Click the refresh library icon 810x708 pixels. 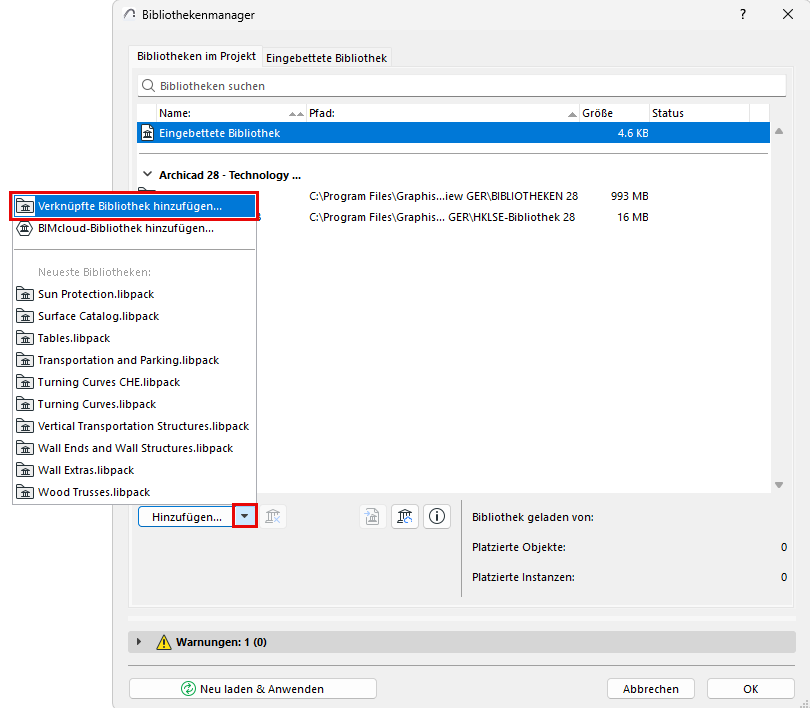click(x=404, y=516)
